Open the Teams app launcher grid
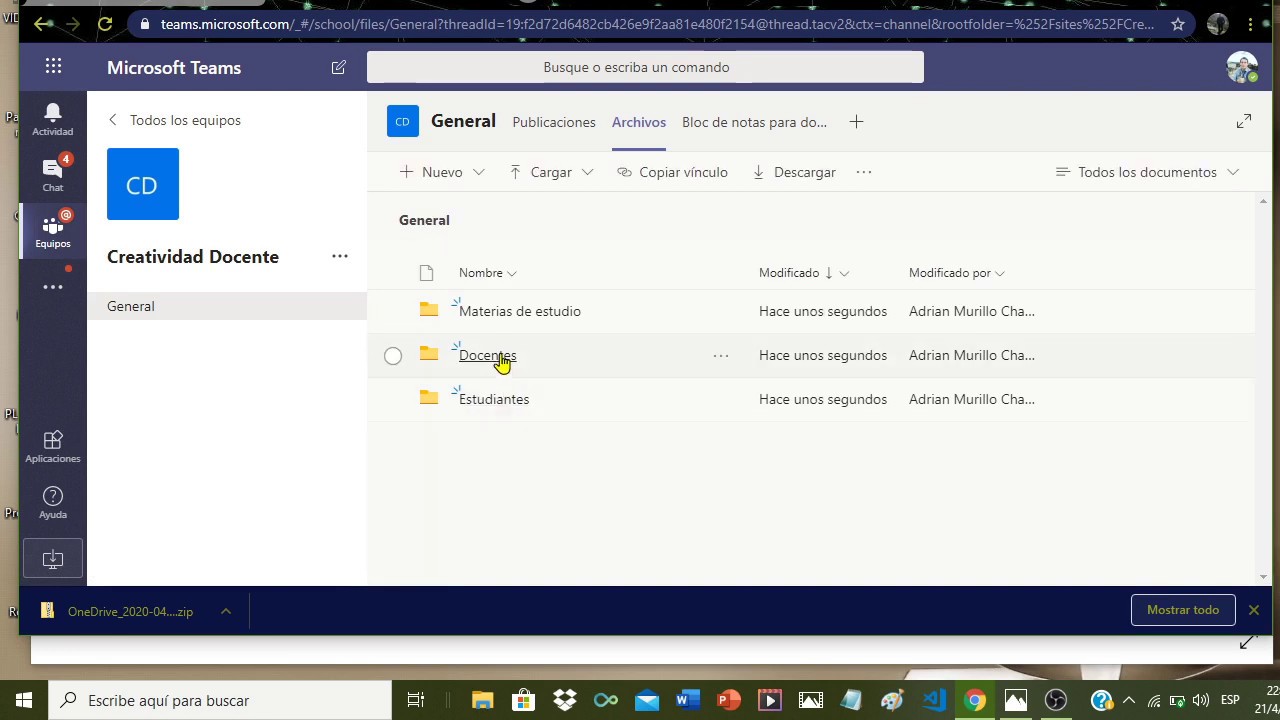The width and height of the screenshot is (1280, 720). 53,67
